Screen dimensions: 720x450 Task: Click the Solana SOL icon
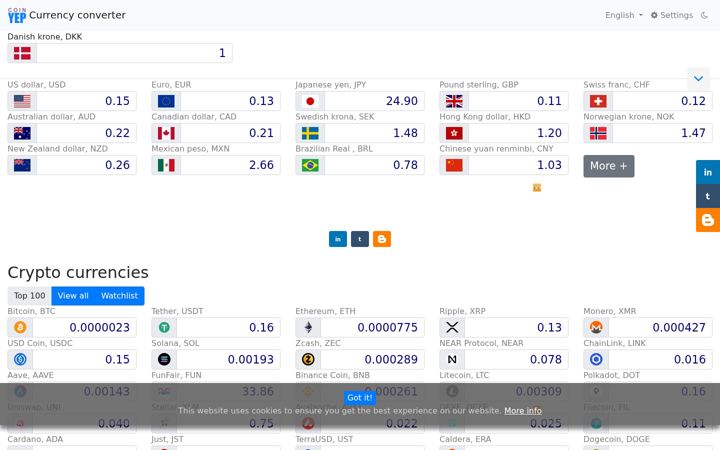(164, 360)
